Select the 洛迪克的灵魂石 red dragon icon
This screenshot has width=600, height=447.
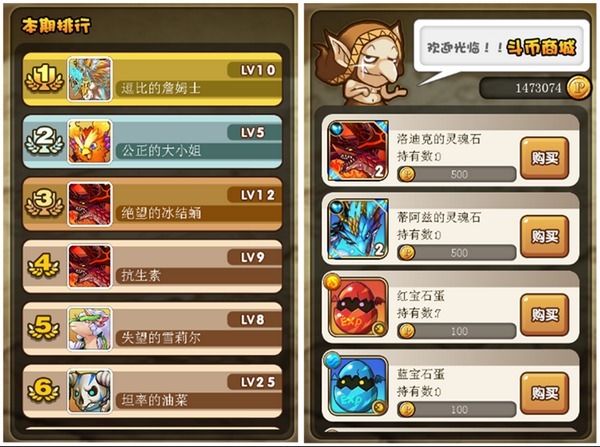click(358, 150)
